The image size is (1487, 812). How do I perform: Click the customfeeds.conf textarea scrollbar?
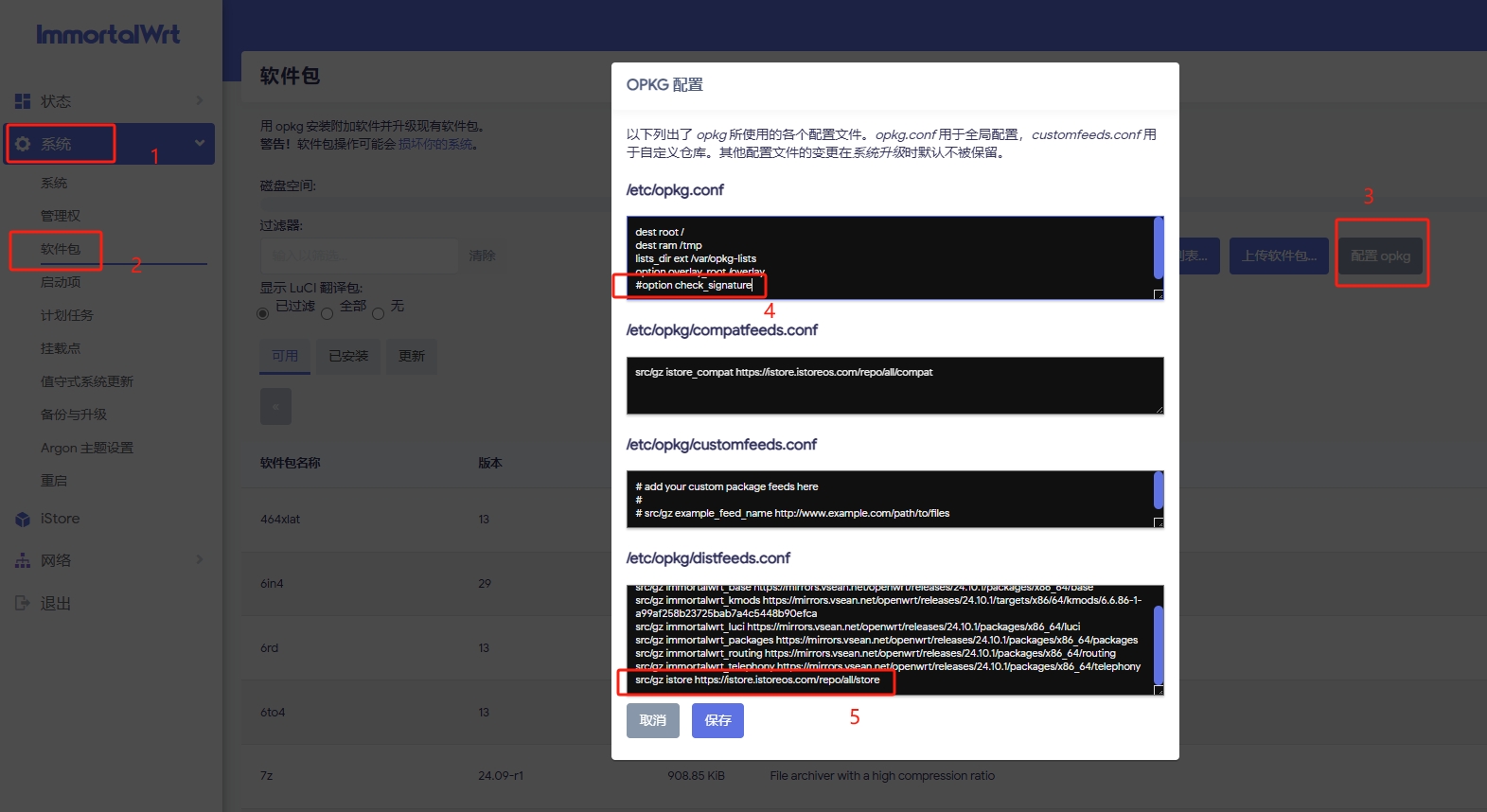click(x=1159, y=490)
